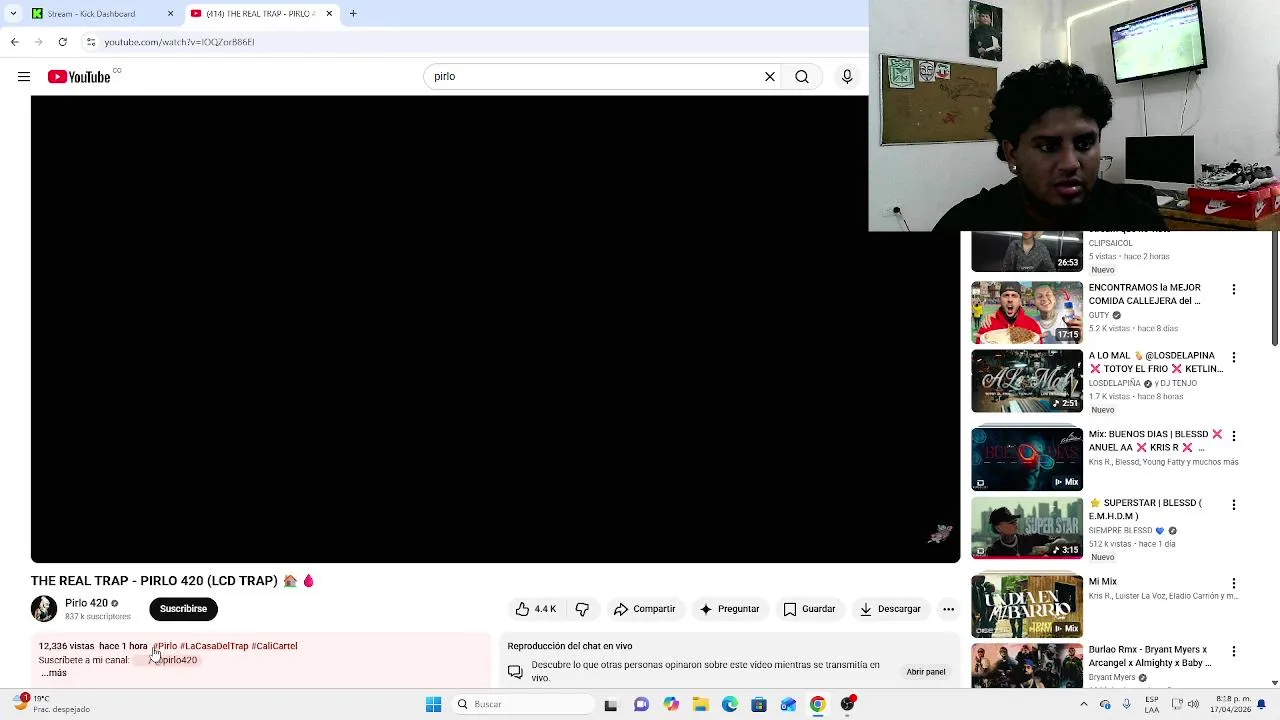Screen dimensions: 1280x720
Task: Open the Preguntar AI button
Action: point(729,609)
